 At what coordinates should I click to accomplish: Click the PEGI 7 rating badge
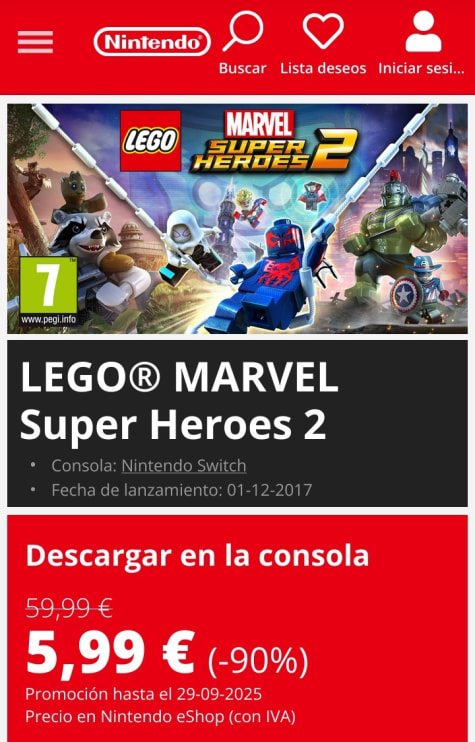[49, 291]
